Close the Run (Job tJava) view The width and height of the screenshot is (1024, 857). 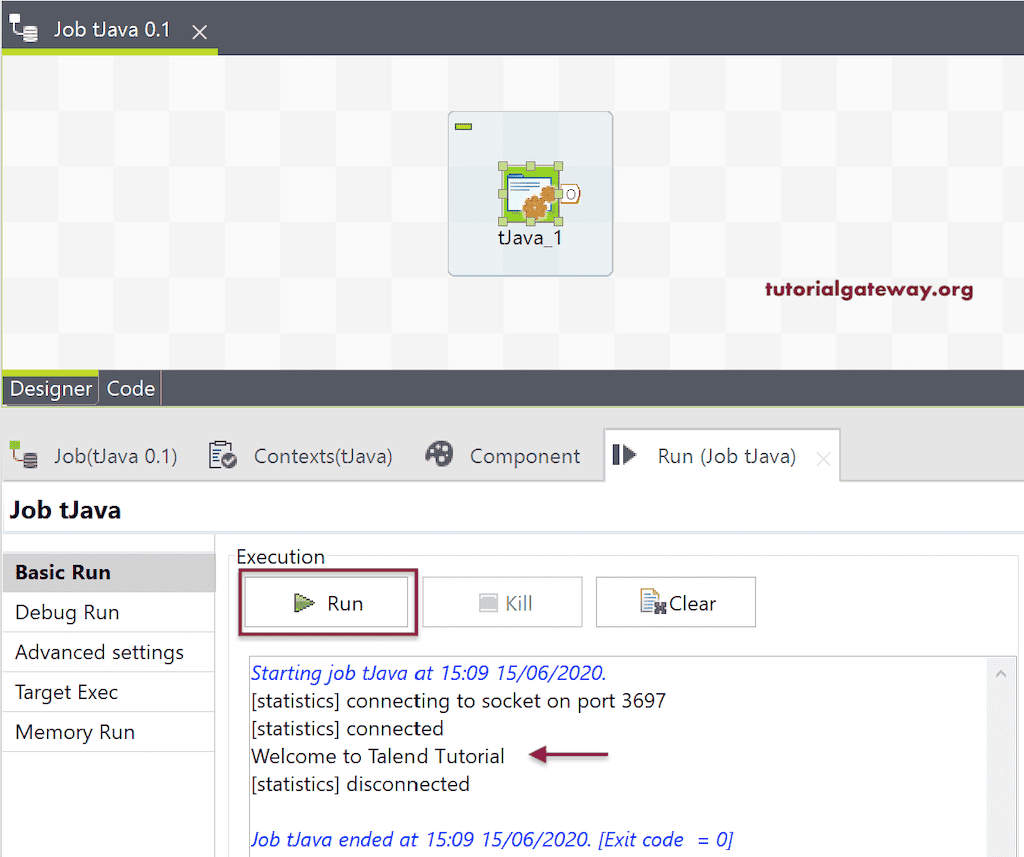tap(823, 459)
